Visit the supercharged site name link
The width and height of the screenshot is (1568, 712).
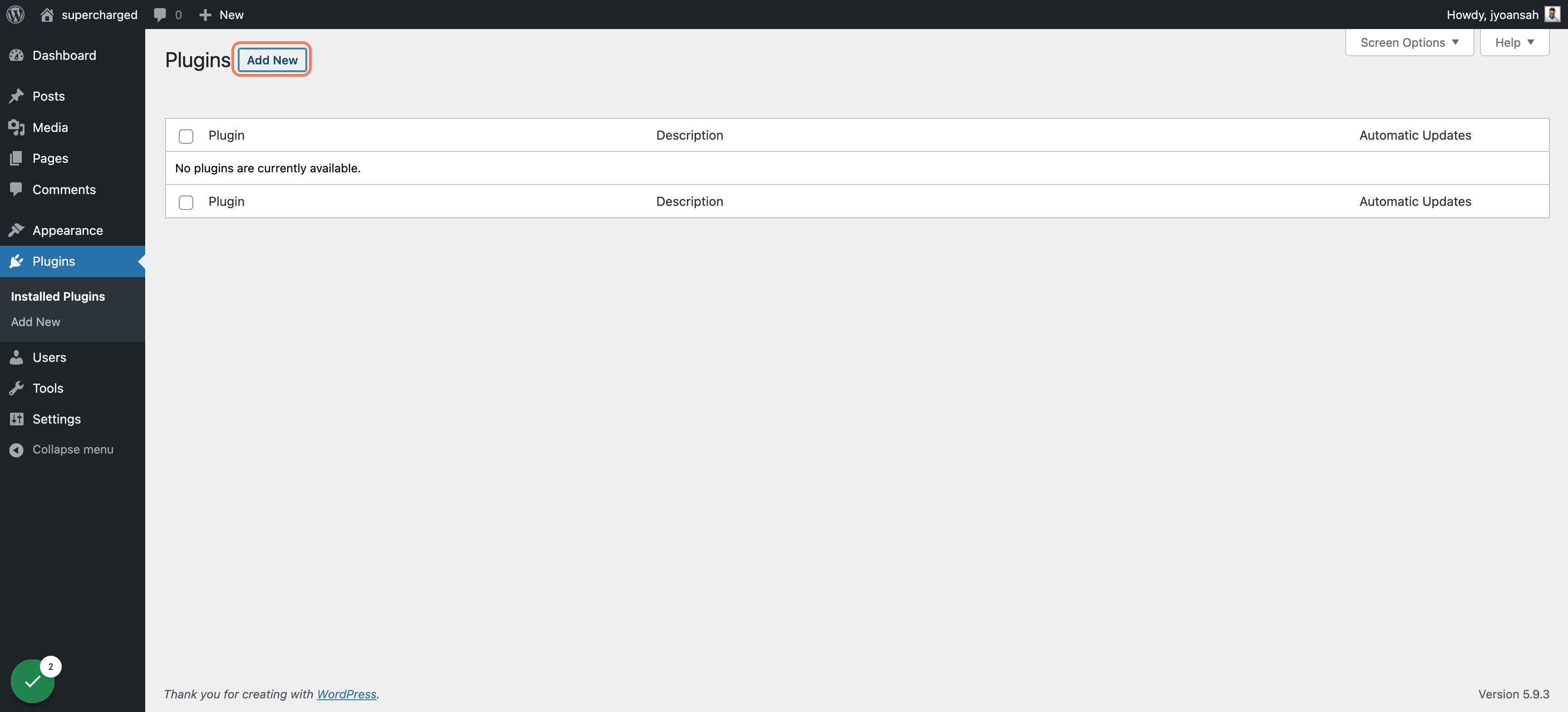99,15
